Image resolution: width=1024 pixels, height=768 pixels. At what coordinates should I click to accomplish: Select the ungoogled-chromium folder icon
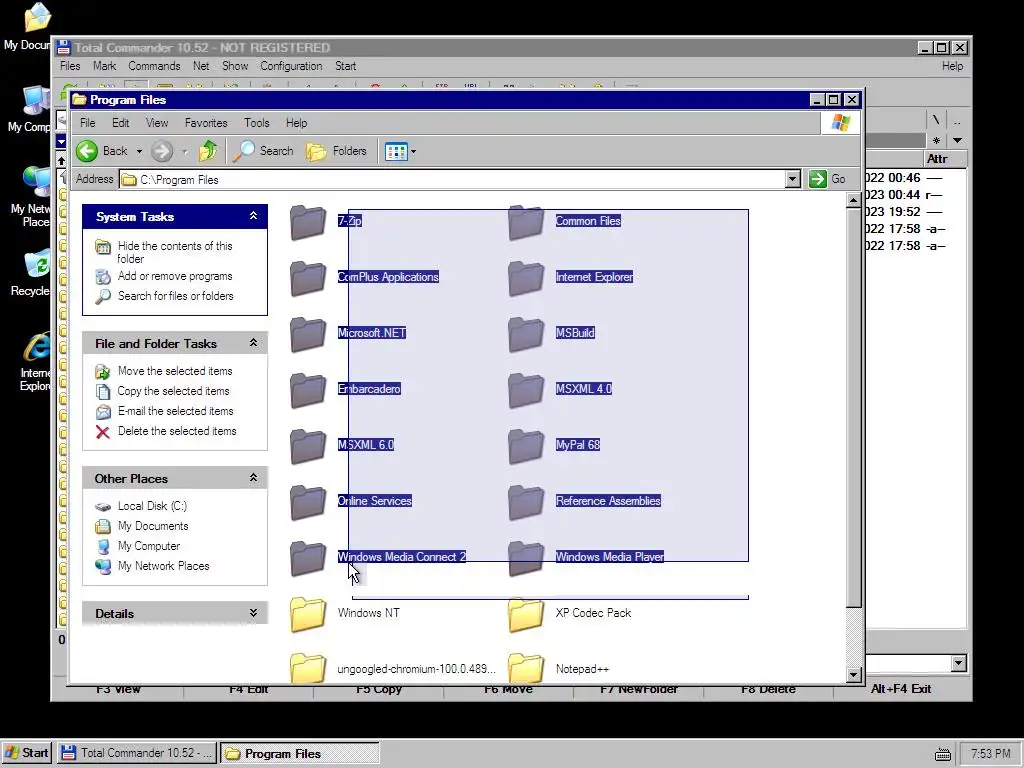click(308, 669)
